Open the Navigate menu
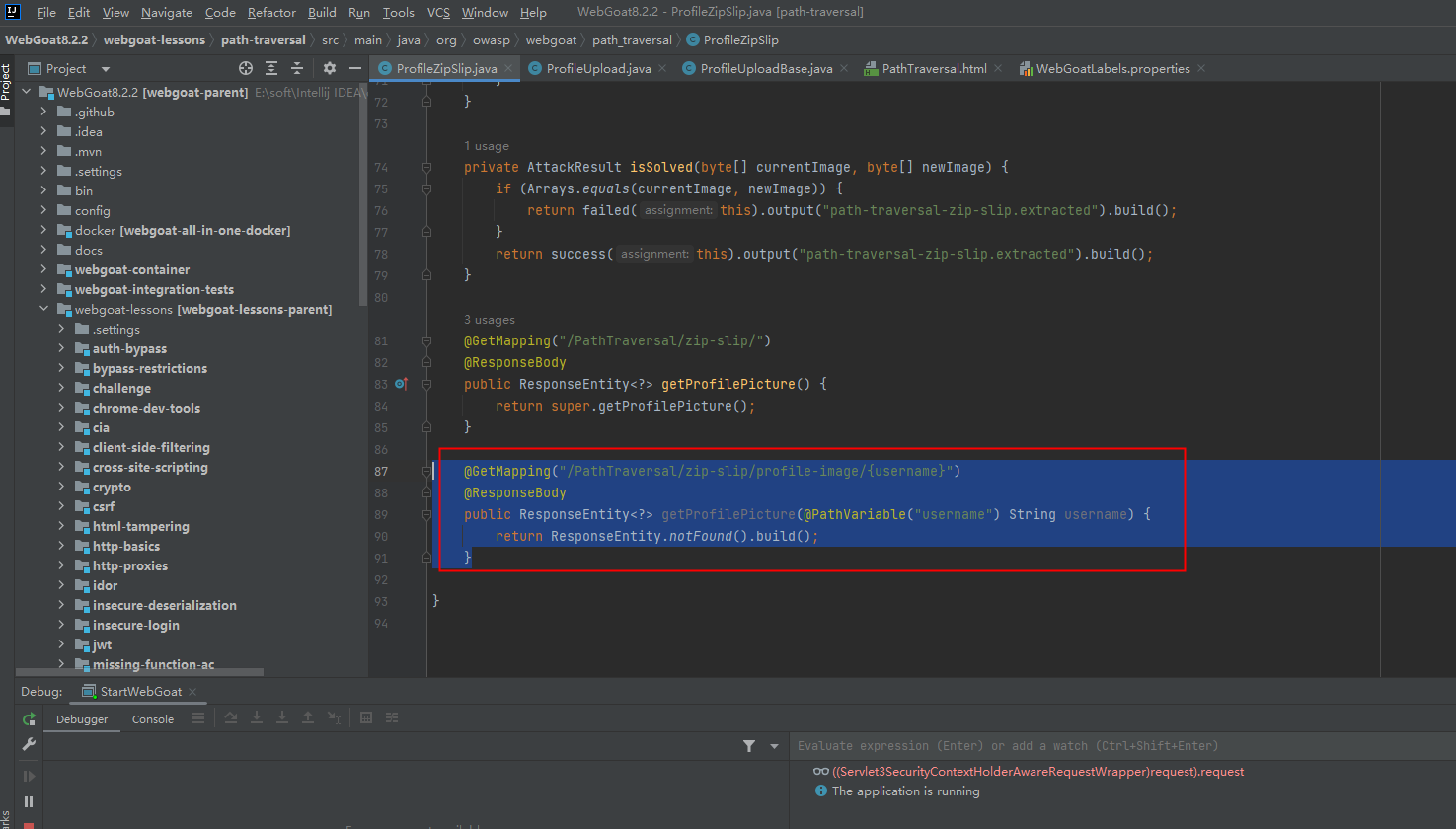This screenshot has height=829, width=1456. pyautogui.click(x=167, y=12)
